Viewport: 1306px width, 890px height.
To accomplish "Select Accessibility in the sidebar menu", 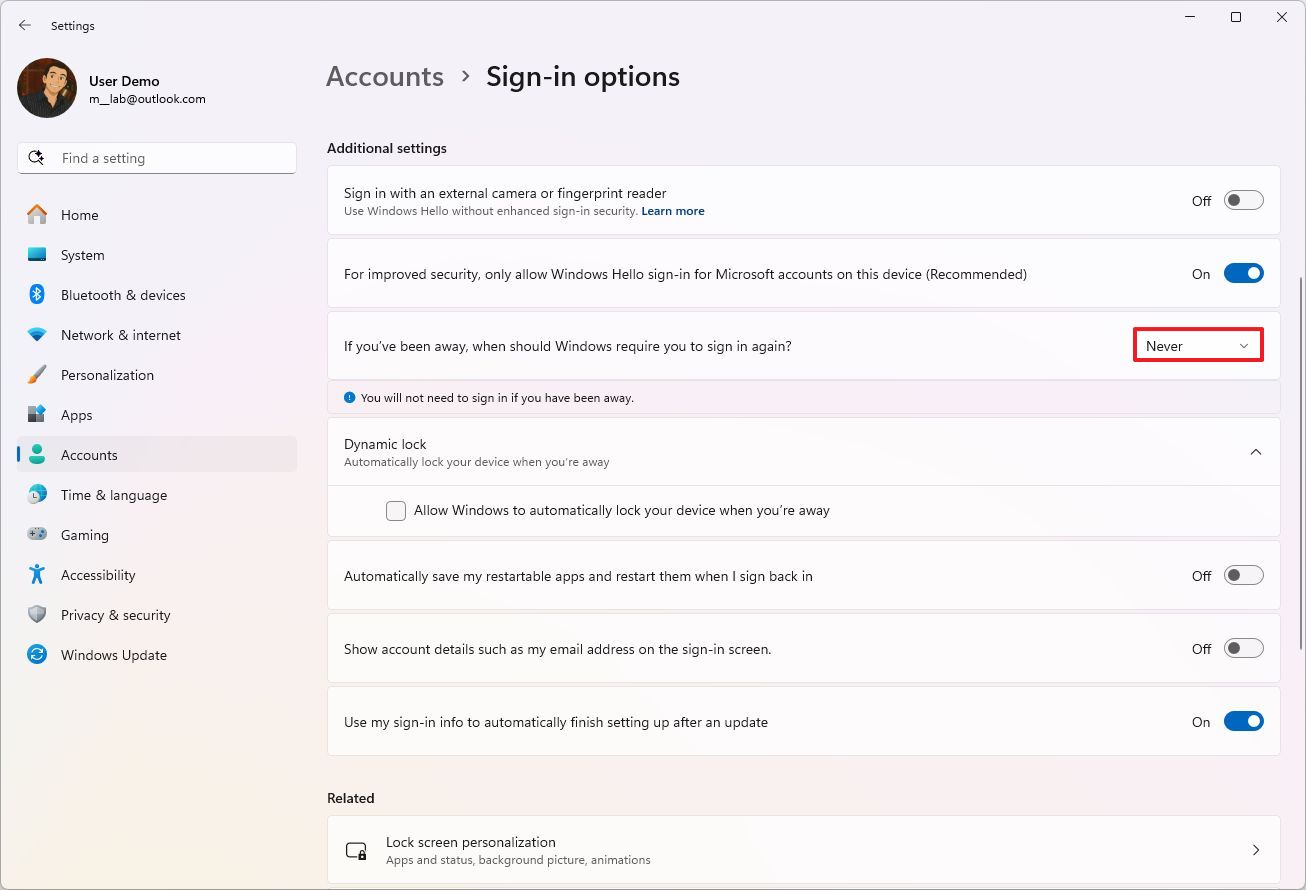I will 99,575.
